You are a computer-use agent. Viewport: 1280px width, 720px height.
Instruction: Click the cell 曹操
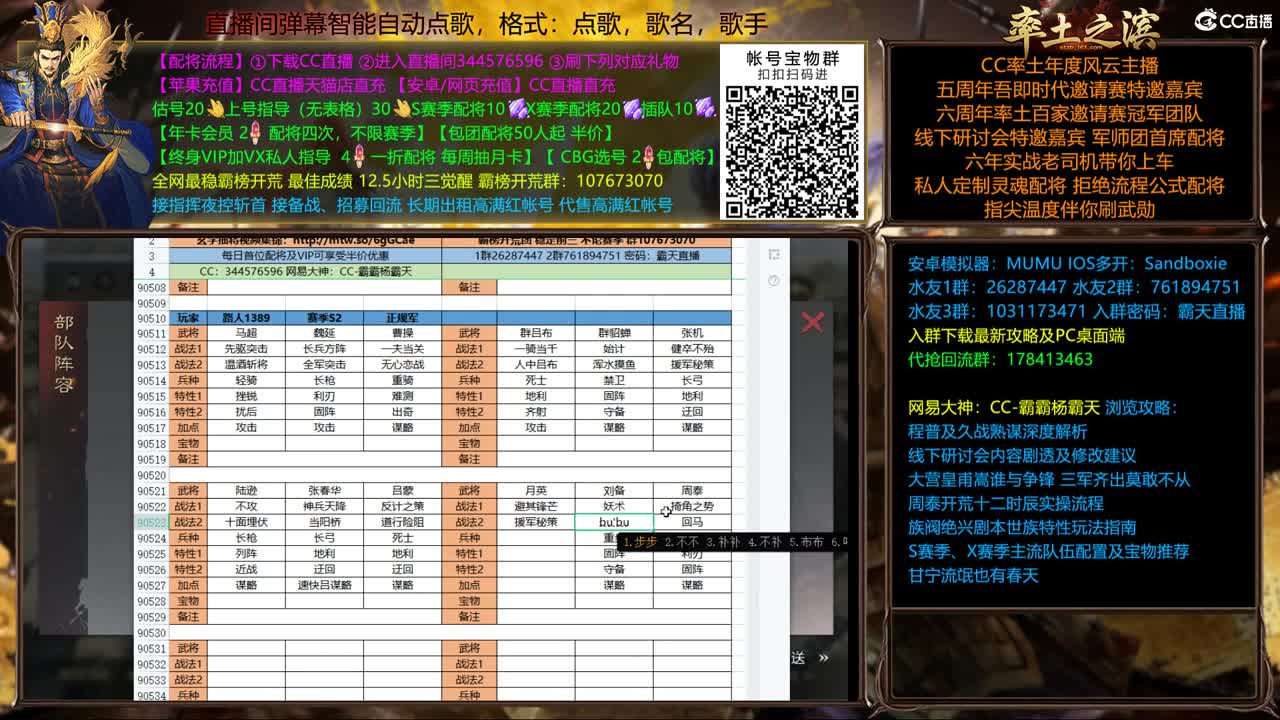tap(402, 333)
